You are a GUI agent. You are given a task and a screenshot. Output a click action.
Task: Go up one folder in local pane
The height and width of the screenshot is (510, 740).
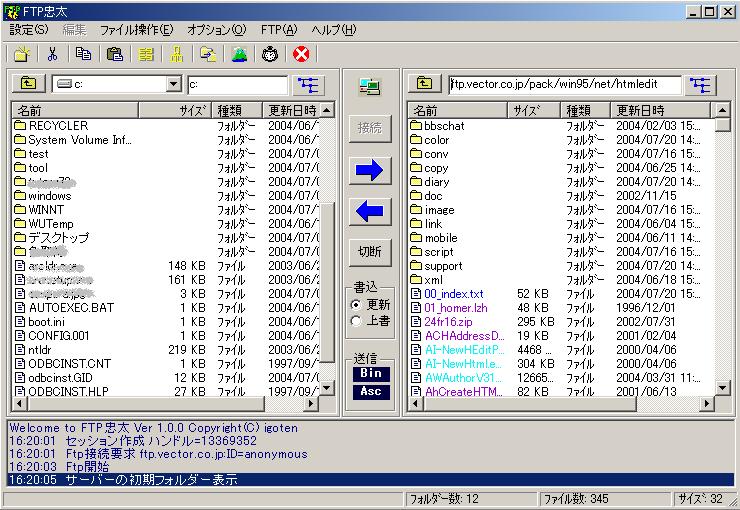click(28, 84)
